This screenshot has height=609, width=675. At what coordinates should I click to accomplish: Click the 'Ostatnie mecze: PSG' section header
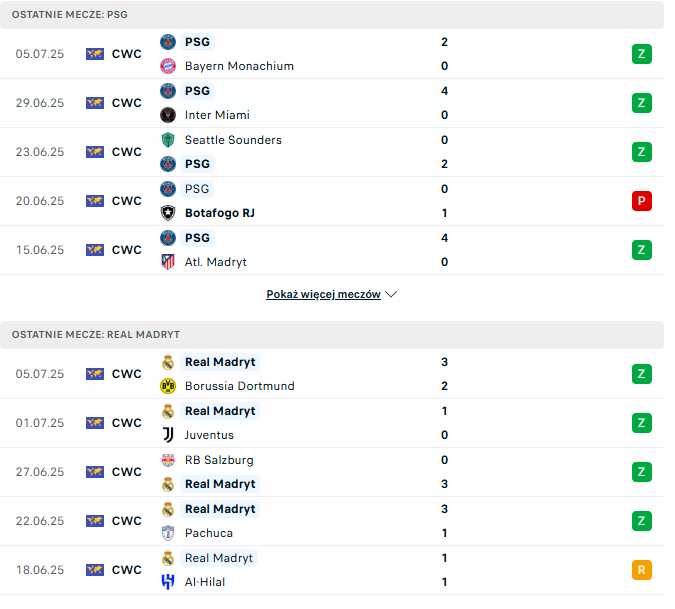[x=70, y=15]
